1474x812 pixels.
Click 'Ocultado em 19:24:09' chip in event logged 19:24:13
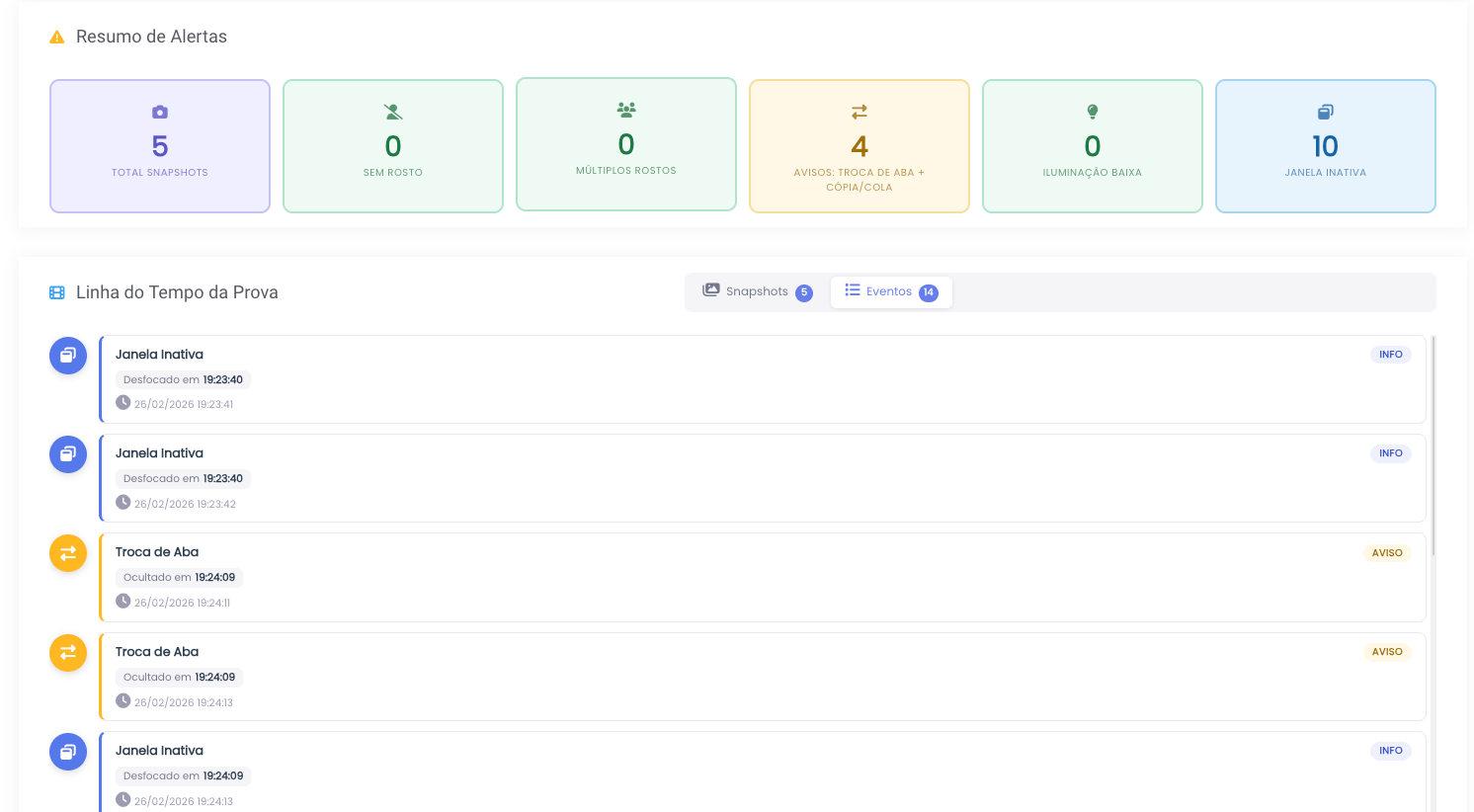179,677
